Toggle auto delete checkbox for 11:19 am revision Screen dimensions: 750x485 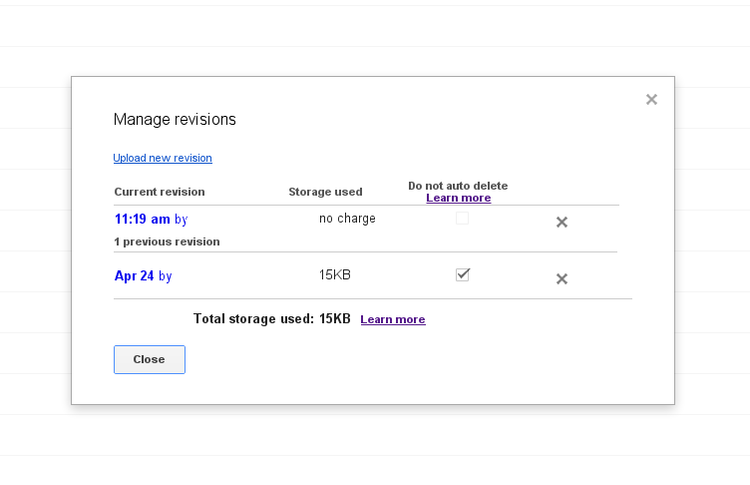point(462,218)
